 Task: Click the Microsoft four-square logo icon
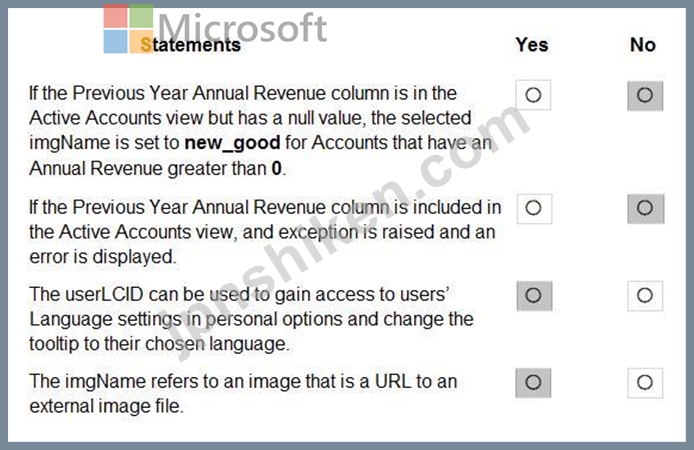click(129, 28)
